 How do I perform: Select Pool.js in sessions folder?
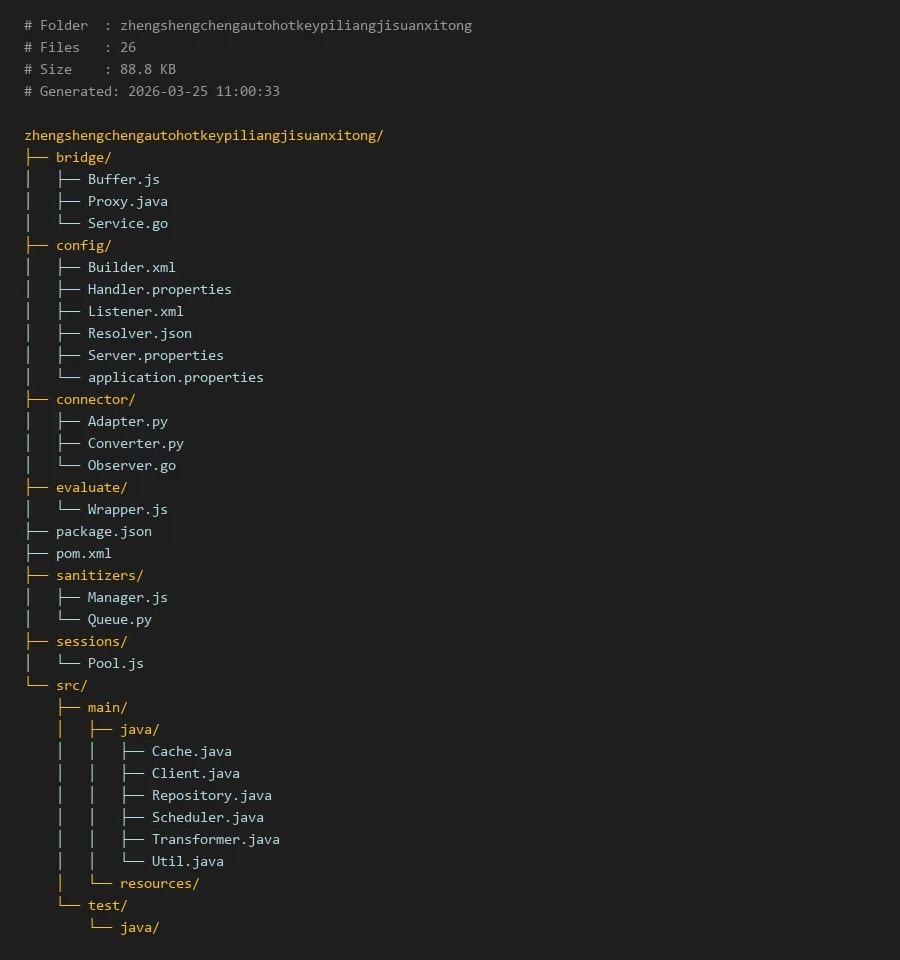(115, 663)
